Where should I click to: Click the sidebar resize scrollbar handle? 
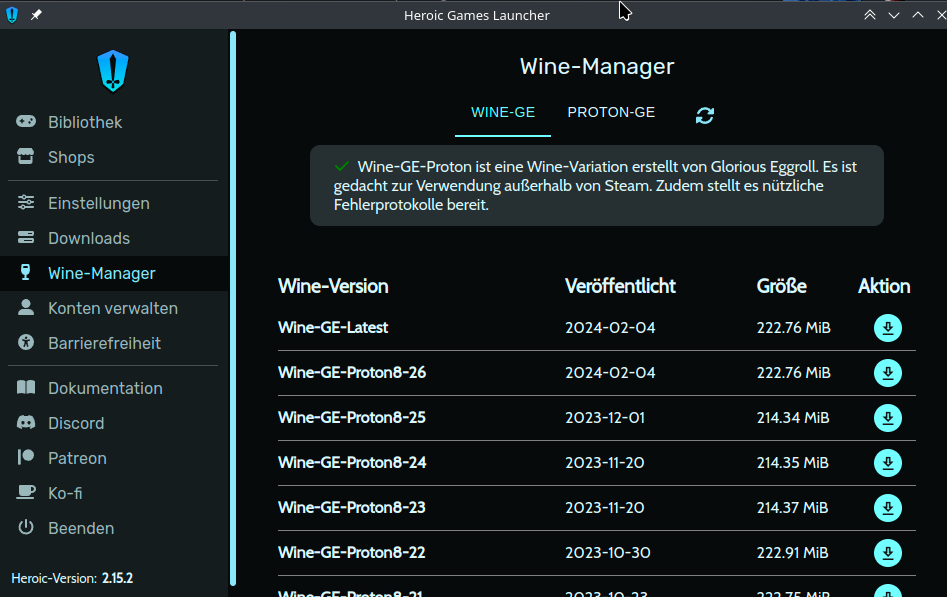click(x=233, y=308)
